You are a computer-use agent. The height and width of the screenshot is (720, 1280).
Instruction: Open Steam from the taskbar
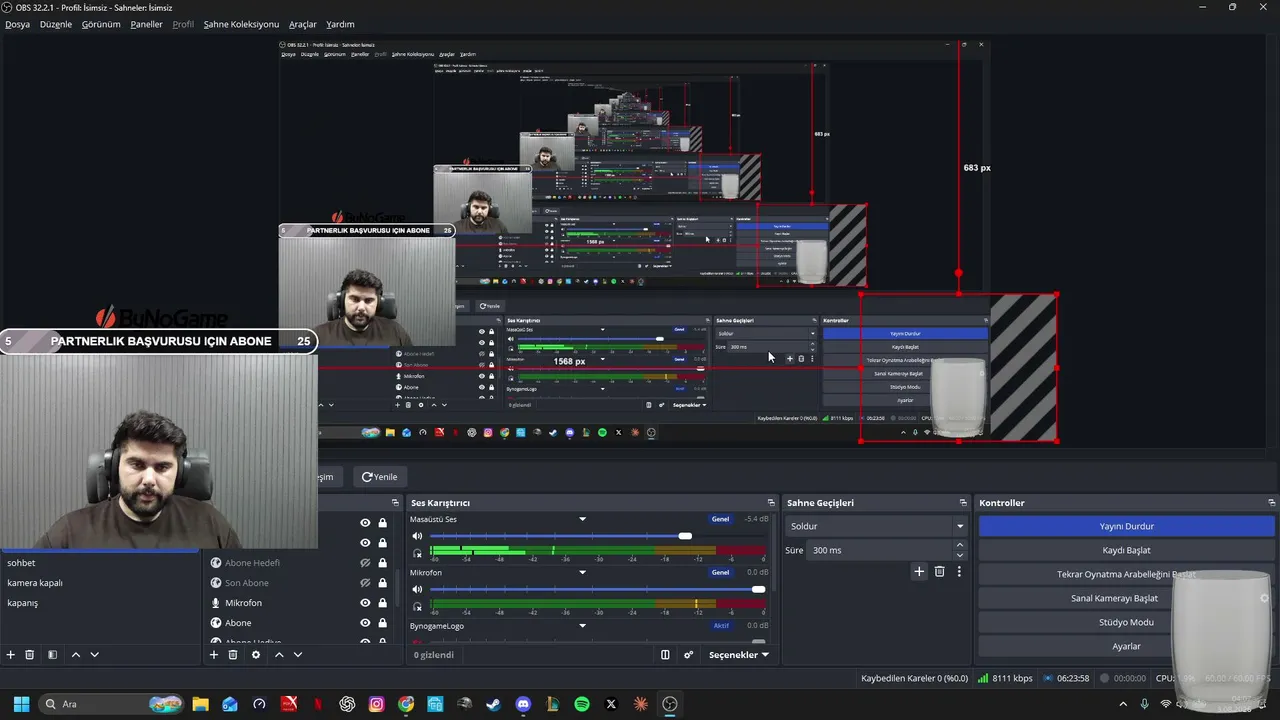tap(493, 704)
